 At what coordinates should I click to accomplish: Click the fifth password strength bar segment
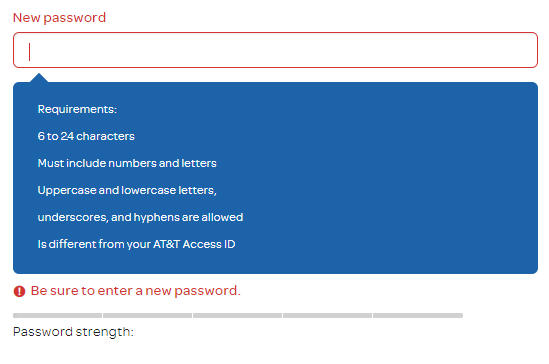coord(418,315)
